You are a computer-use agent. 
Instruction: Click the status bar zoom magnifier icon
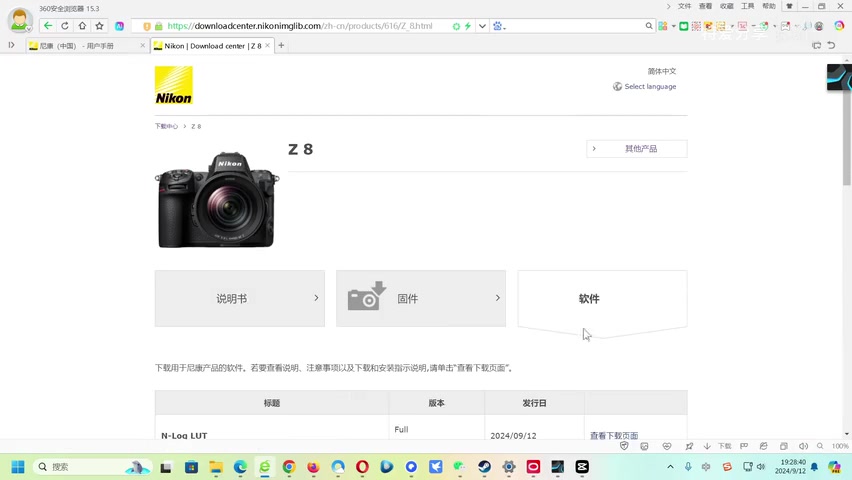coord(820,446)
